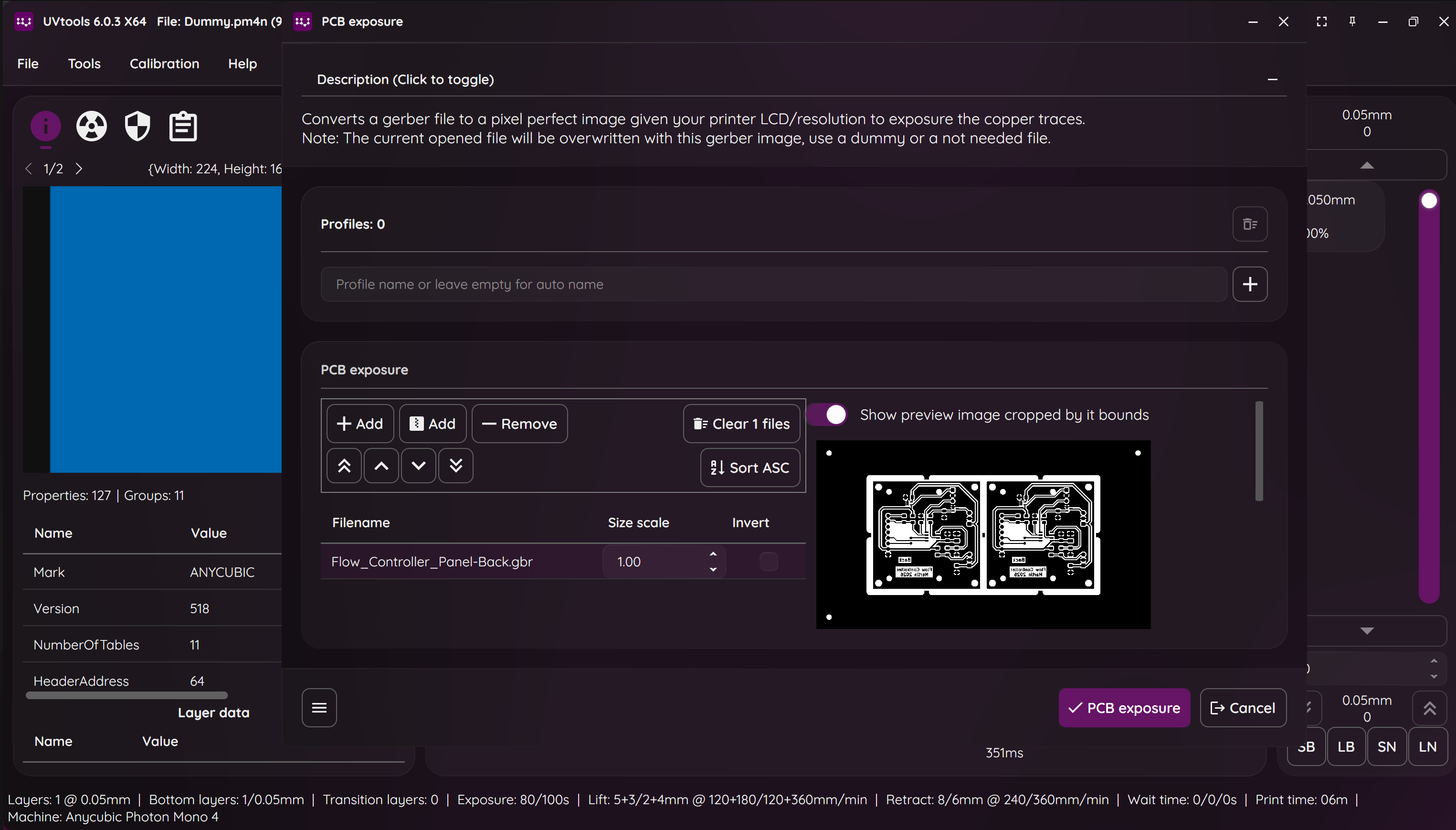Jump to top layer double-chevron button
This screenshot has height=830, width=1456.
1429,708
